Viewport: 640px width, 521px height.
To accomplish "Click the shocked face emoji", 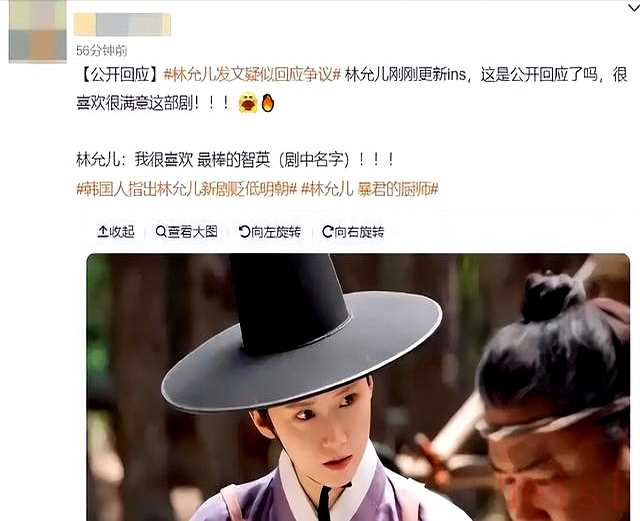I will pyautogui.click(x=248, y=103).
